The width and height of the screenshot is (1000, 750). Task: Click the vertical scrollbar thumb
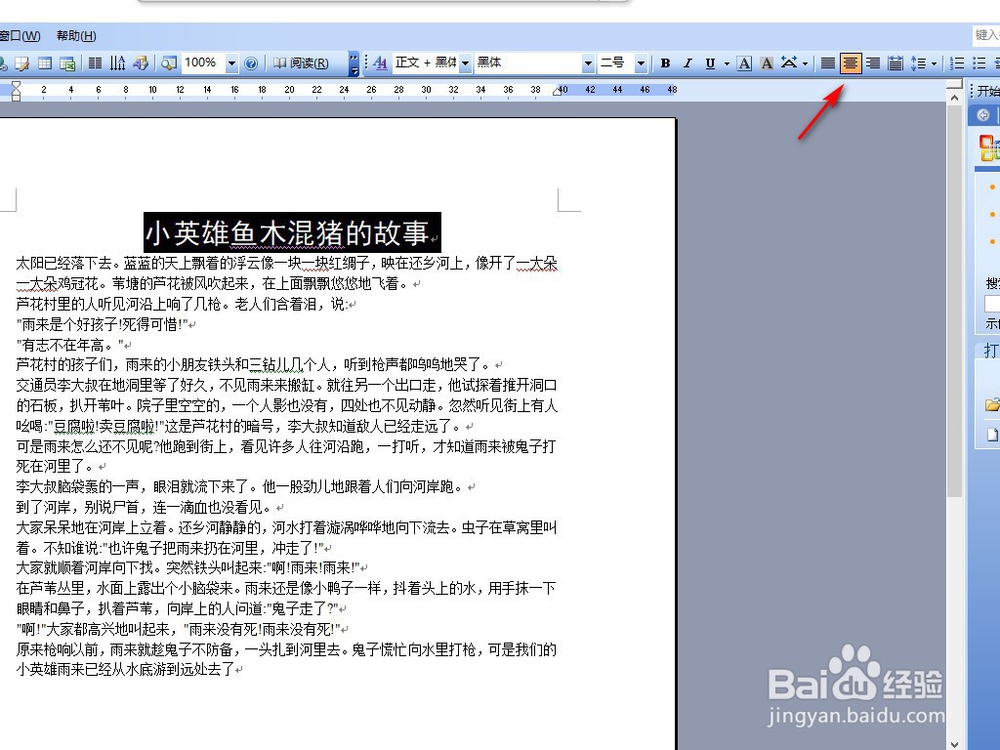coord(954,301)
